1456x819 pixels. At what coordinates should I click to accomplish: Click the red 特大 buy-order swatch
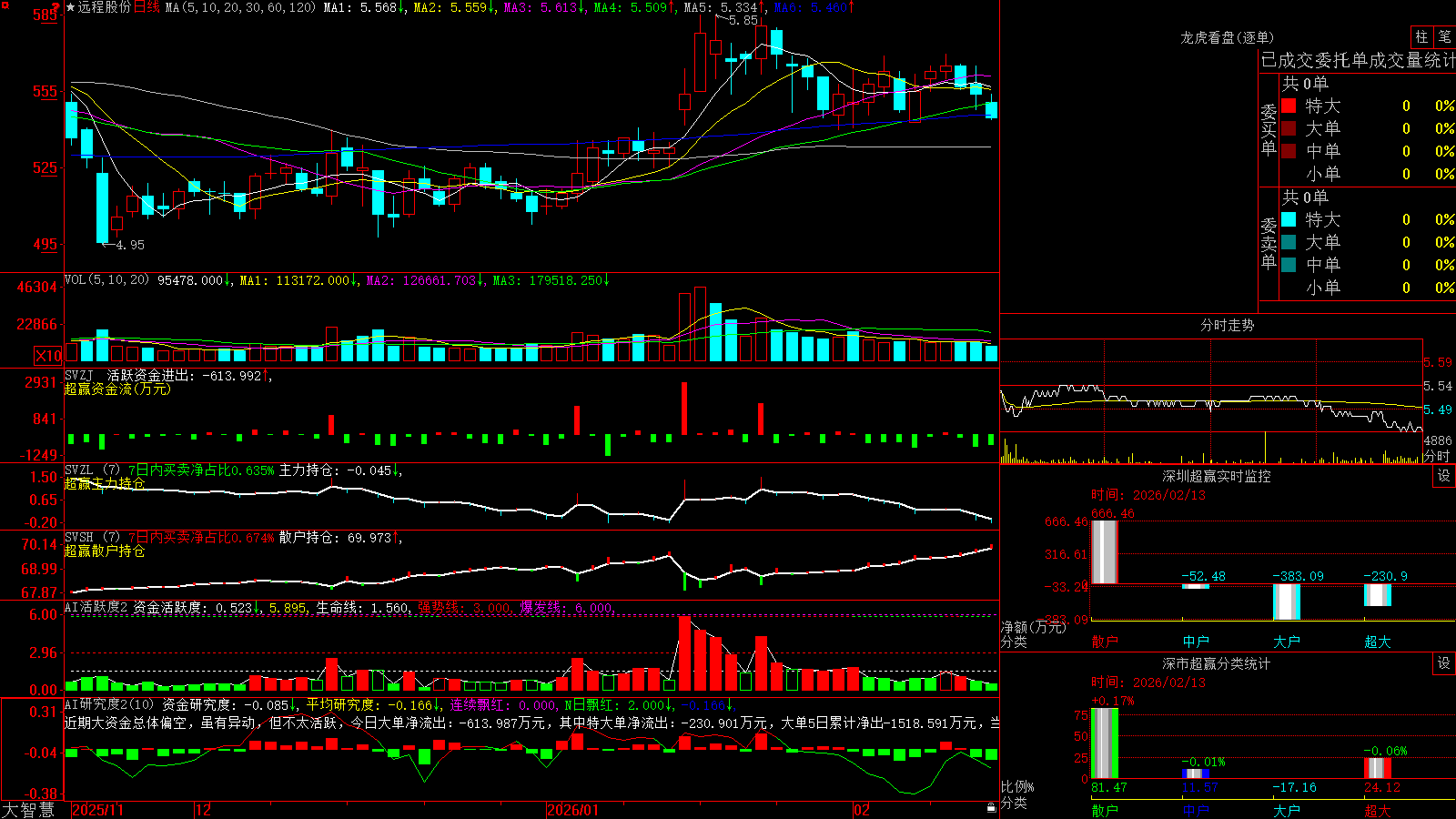[1289, 106]
